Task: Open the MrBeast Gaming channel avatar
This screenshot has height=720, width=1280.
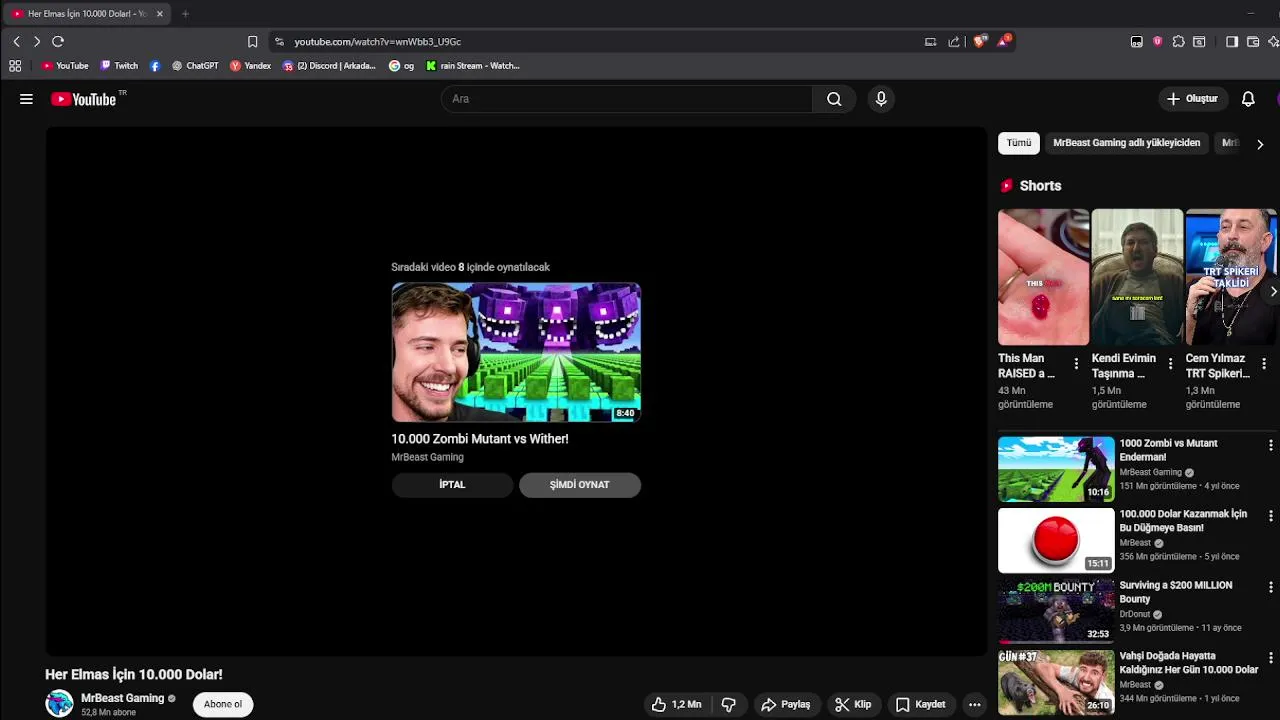Action: coord(59,704)
